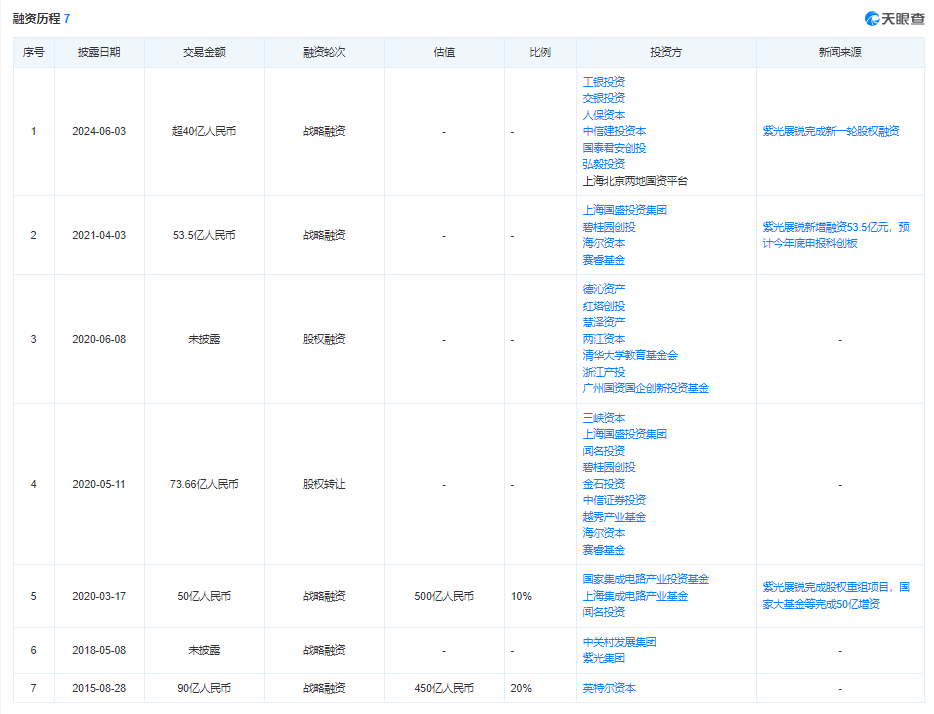934x714 pixels.
Task: Click the 披露日期 column header
Action: (99, 52)
